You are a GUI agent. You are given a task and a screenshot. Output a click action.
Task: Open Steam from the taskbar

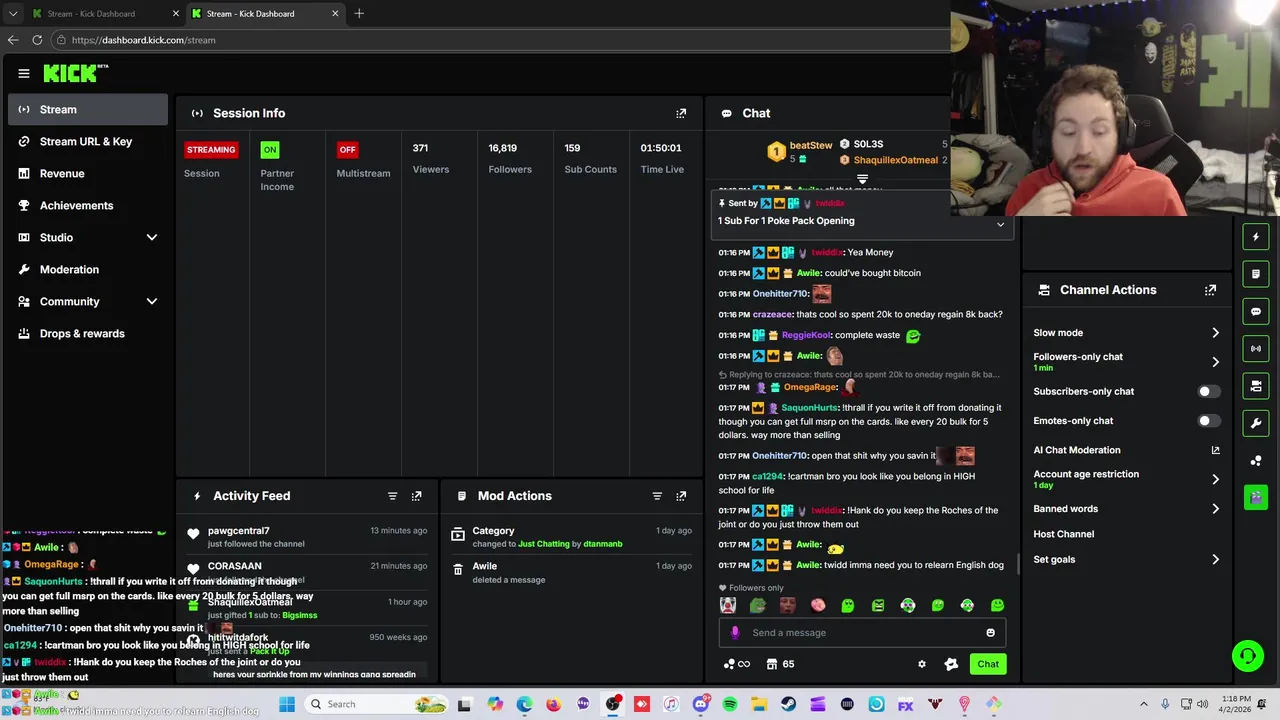(789, 705)
